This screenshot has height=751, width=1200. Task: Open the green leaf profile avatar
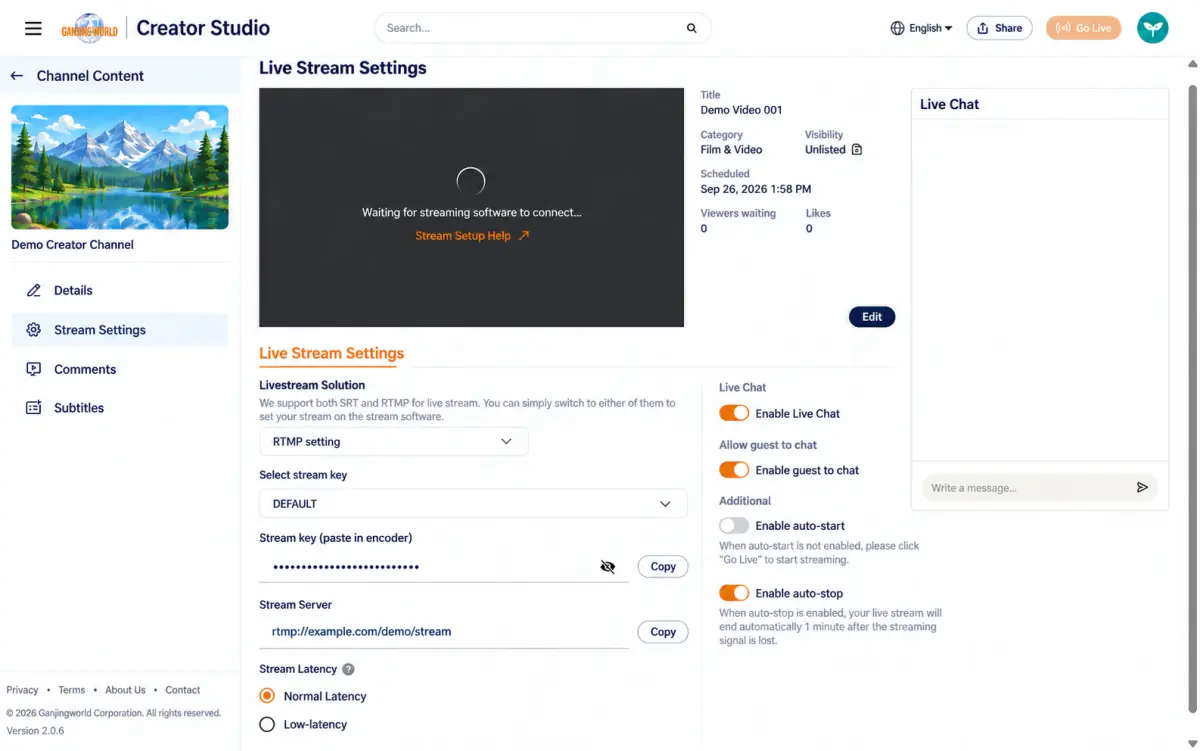tap(1153, 28)
